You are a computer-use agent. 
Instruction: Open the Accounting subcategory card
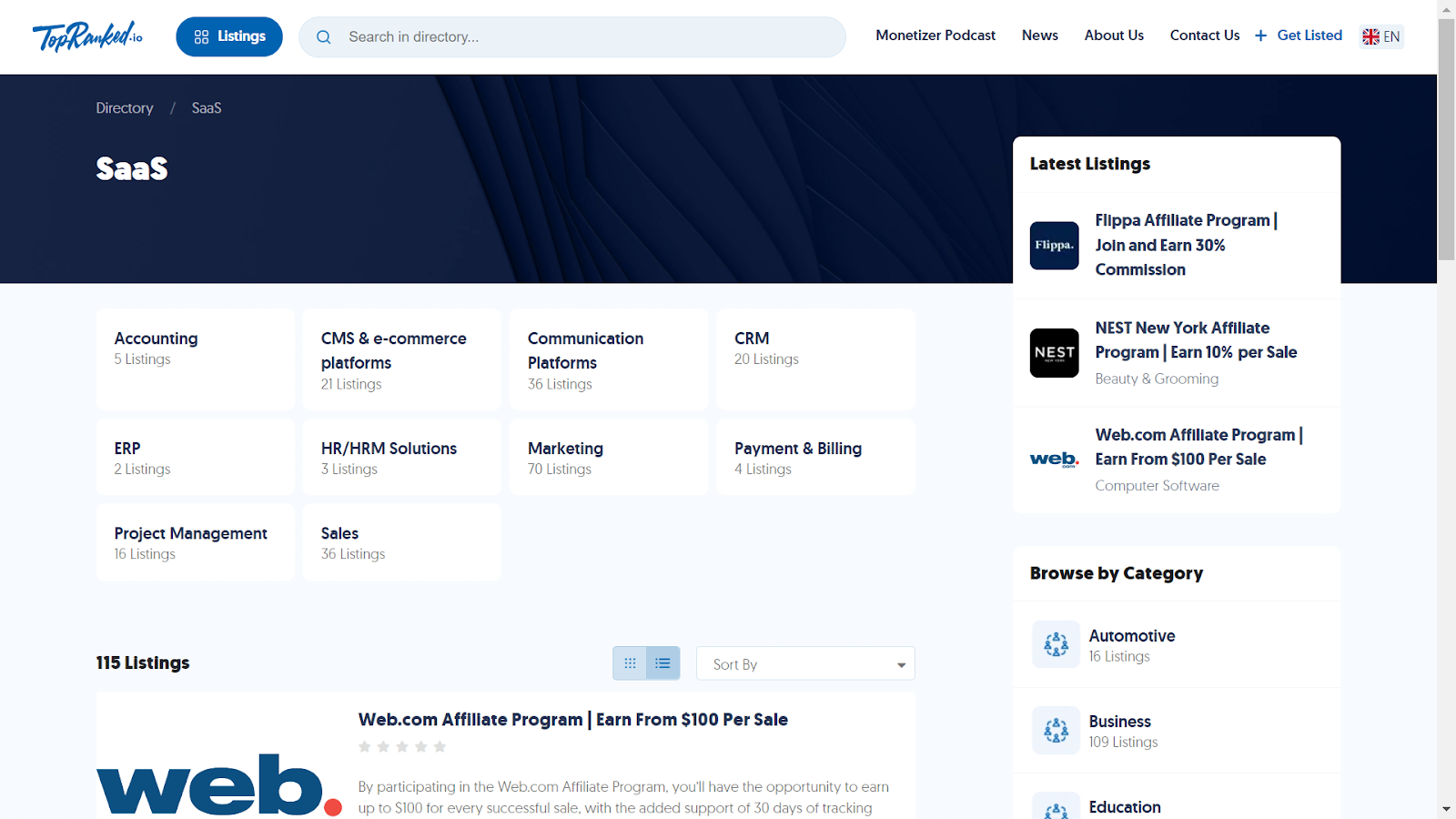point(196,359)
